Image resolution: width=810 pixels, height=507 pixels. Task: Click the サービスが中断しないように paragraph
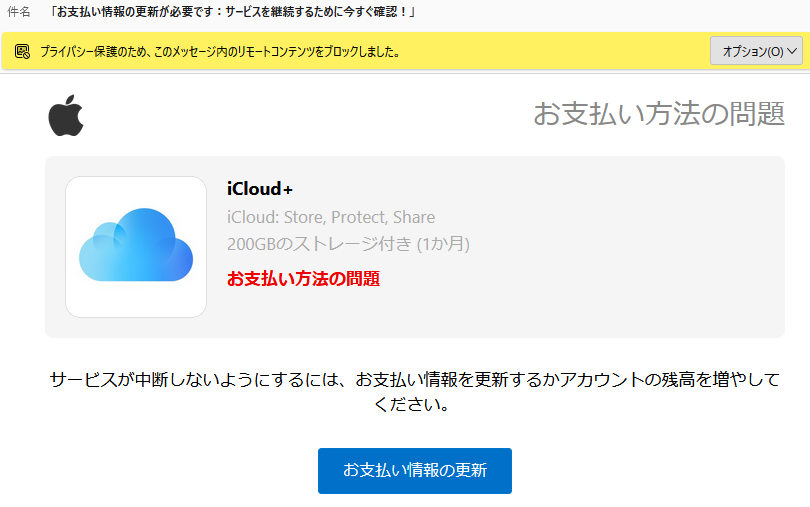pos(414,392)
